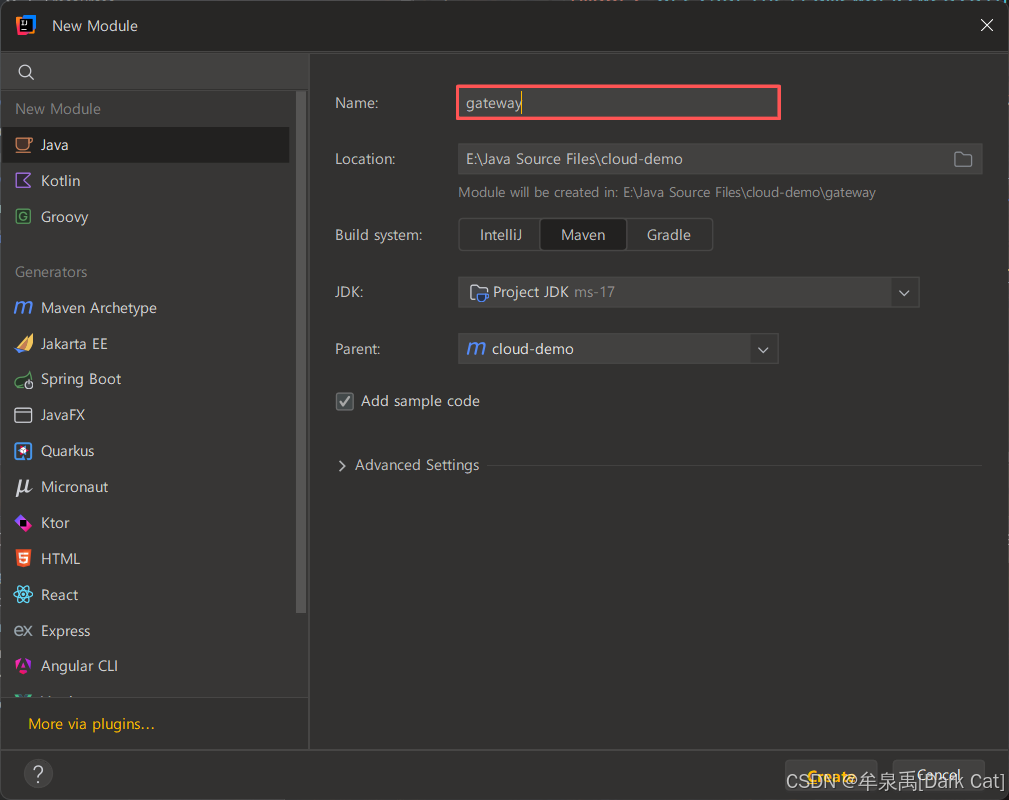Select the Micronaut generator
Screen dimensions: 1009x800
point(145,487)
